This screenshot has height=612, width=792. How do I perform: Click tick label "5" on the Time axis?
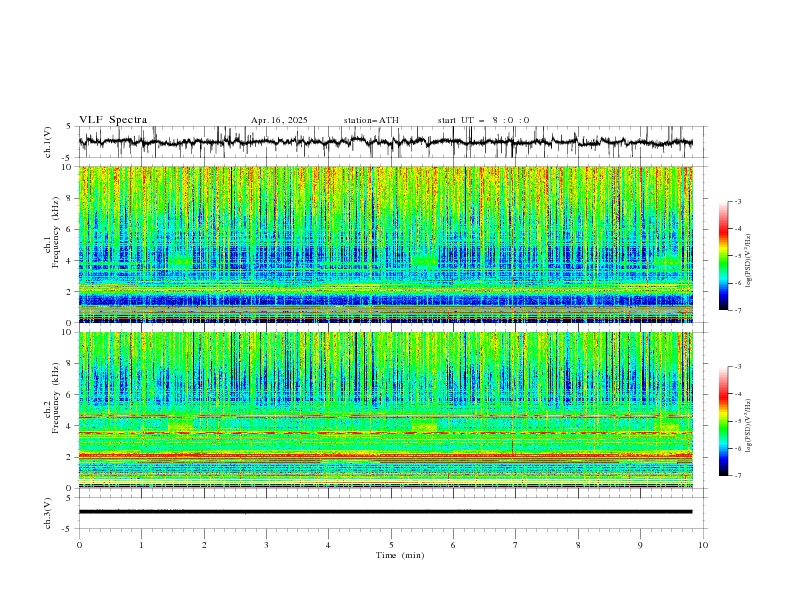[391, 545]
